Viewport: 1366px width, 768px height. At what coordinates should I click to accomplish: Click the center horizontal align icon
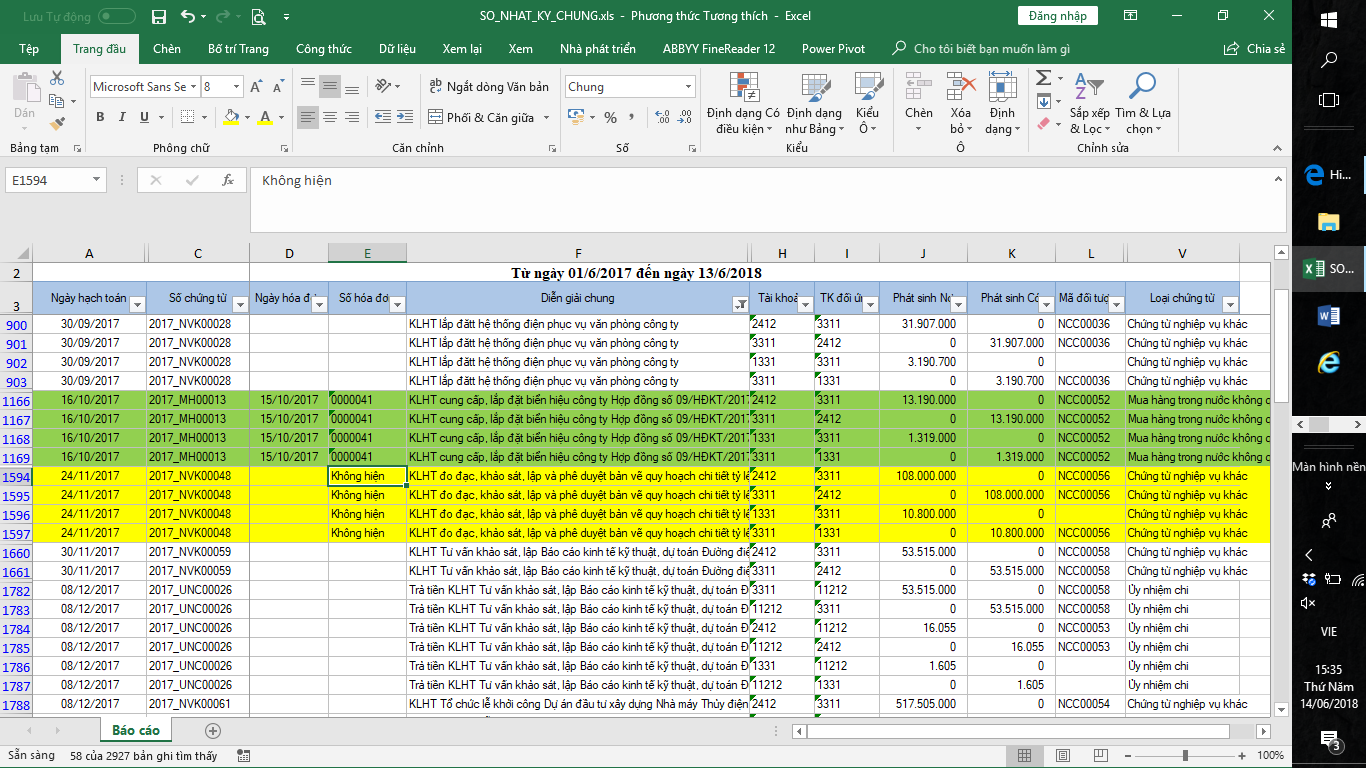330,117
